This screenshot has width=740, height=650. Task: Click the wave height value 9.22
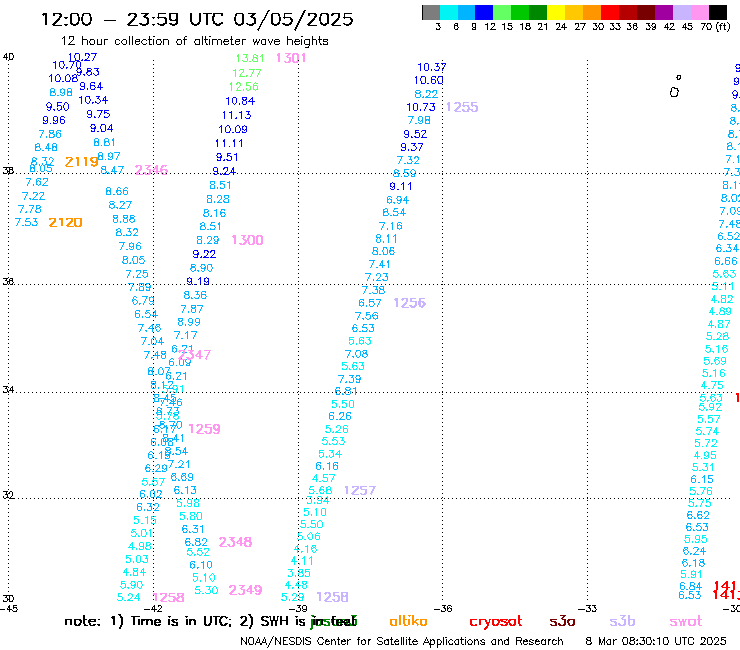click(x=204, y=254)
